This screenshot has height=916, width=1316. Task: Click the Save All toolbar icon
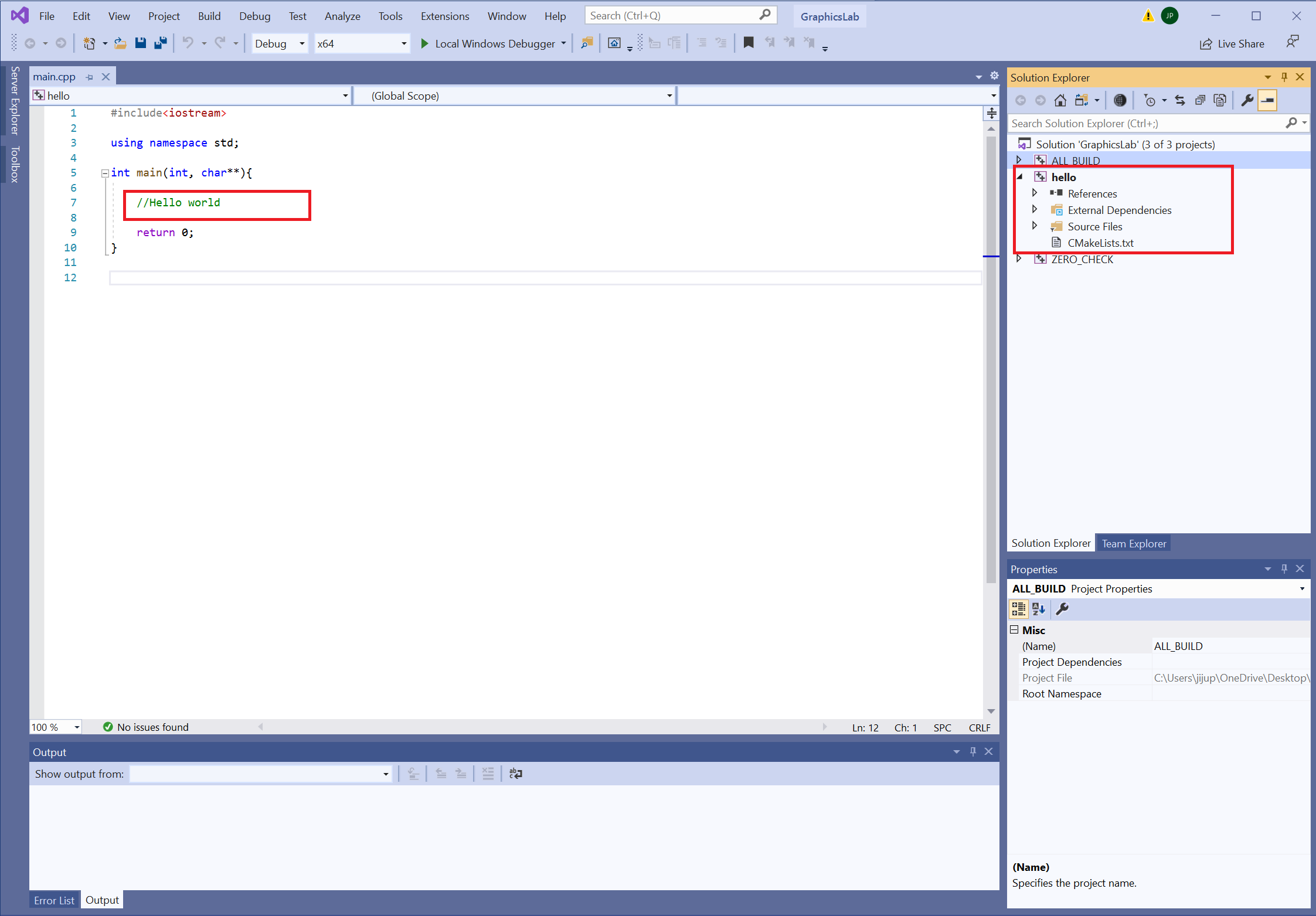160,43
